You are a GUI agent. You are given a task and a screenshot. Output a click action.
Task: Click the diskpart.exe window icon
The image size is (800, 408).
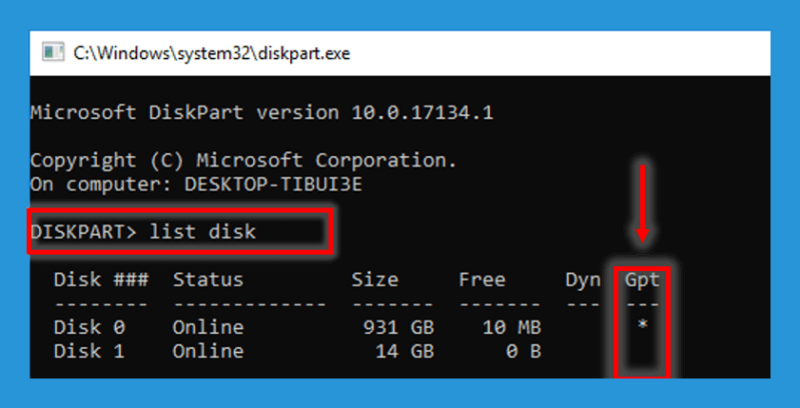coord(53,53)
